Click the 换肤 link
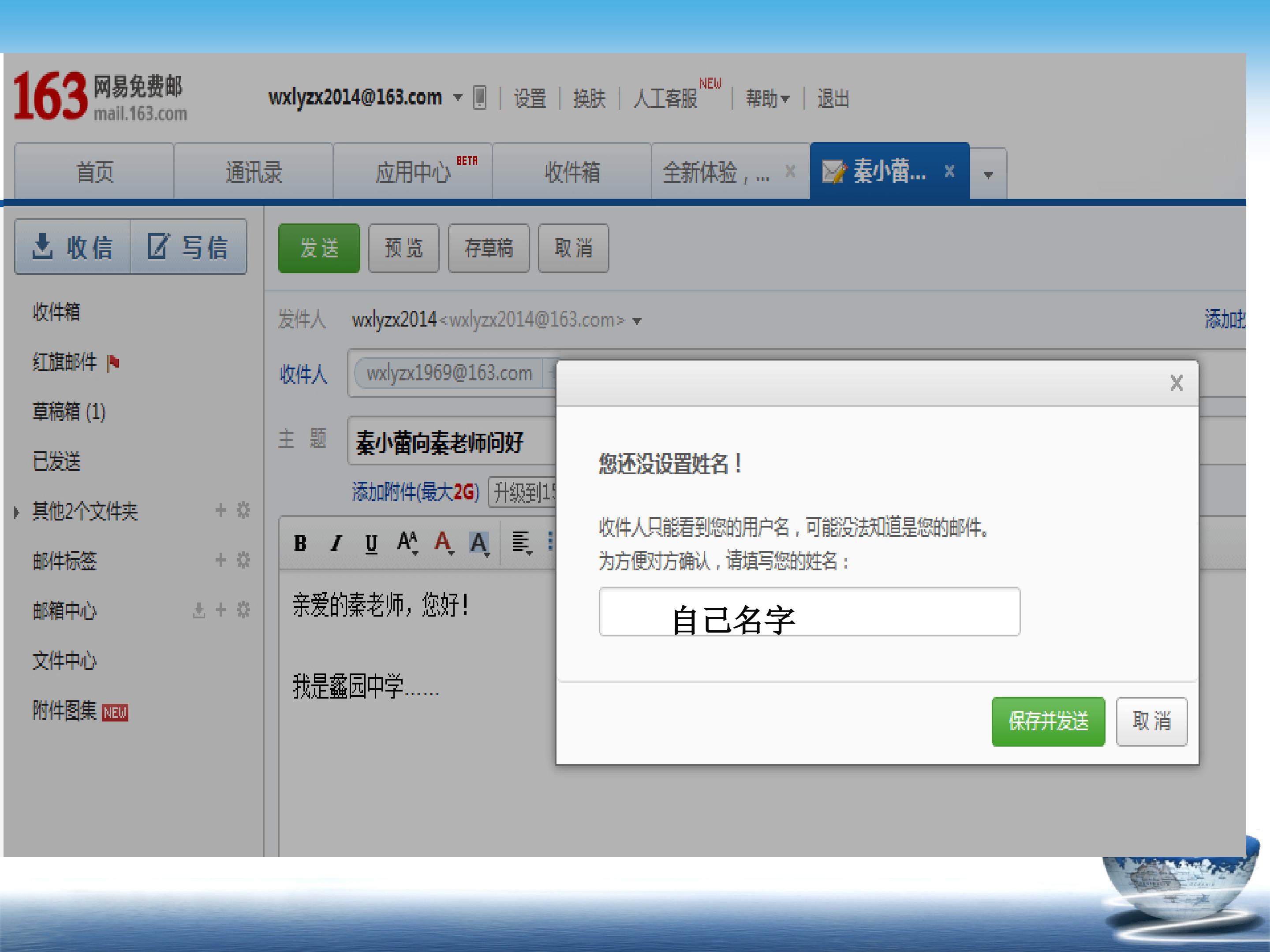Image resolution: width=1270 pixels, height=952 pixels. 589,99
